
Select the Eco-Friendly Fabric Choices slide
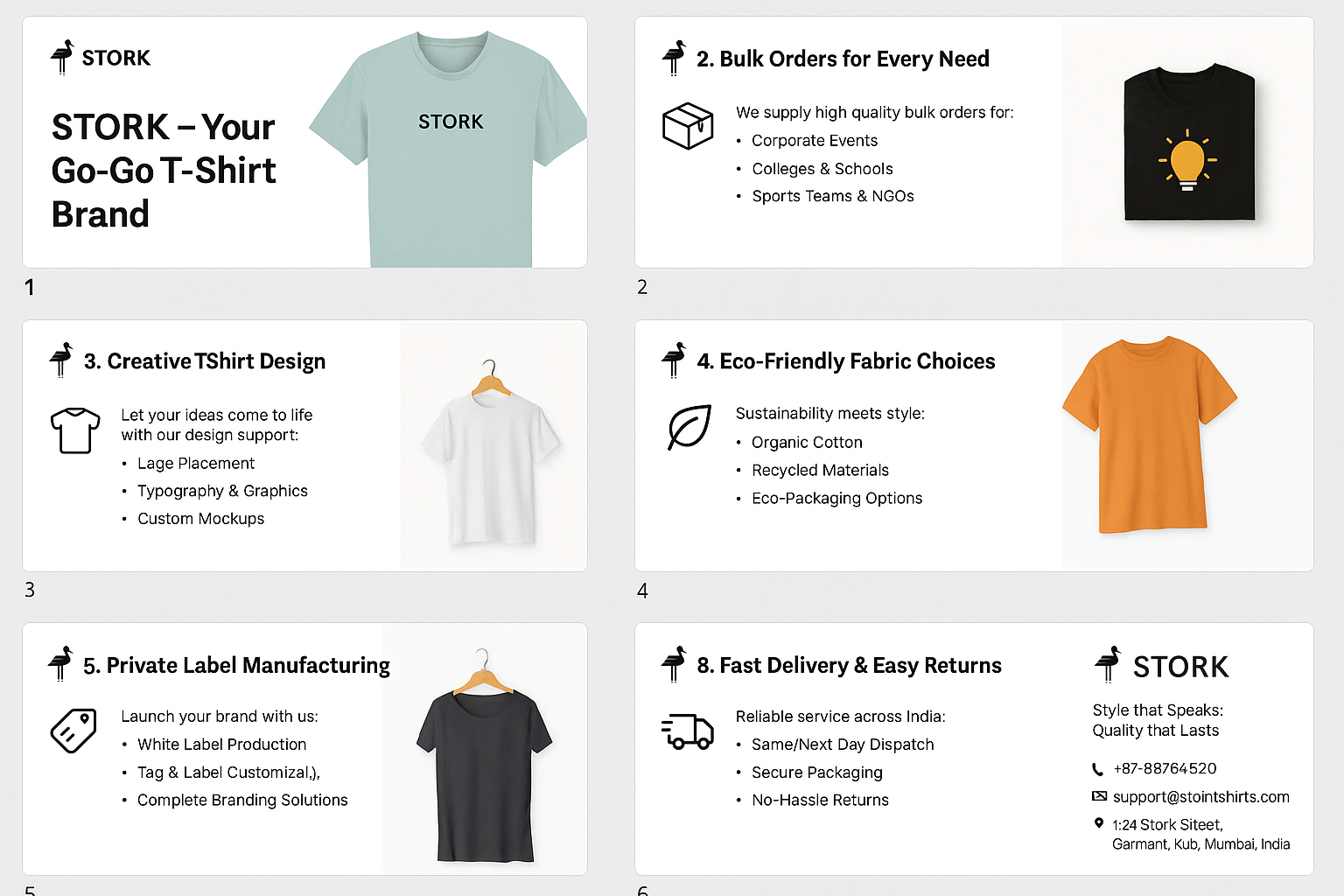point(973,445)
